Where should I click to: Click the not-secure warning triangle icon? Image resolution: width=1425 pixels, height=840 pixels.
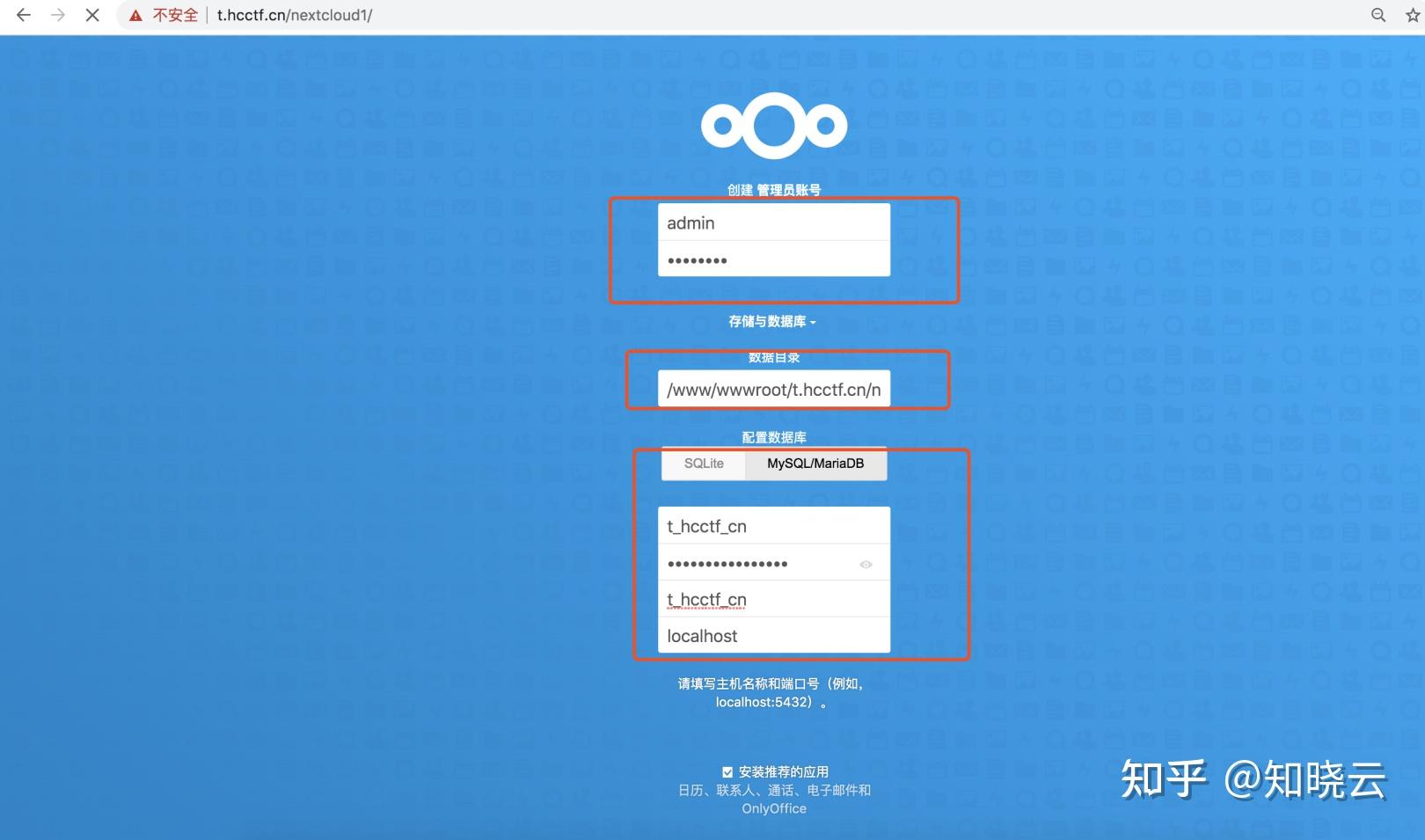click(x=135, y=16)
